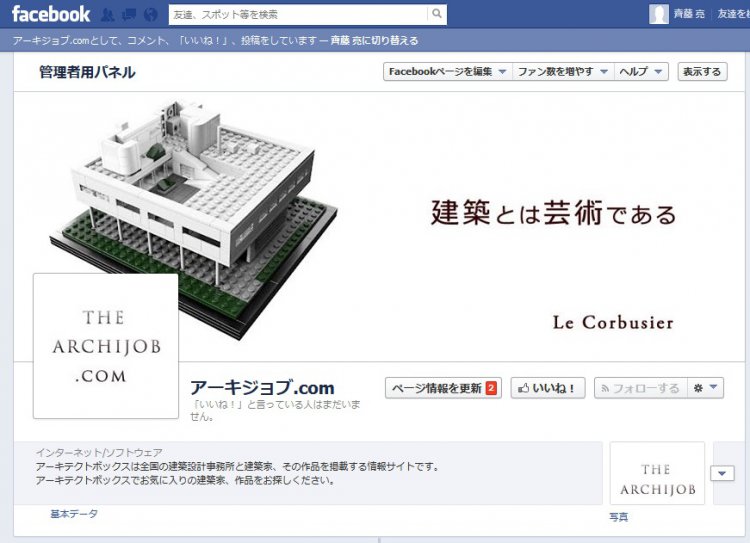Viewport: 750px width, 543px height.
Task: Click THE ARCHIJOB.COM profile picture
Action: (106, 346)
